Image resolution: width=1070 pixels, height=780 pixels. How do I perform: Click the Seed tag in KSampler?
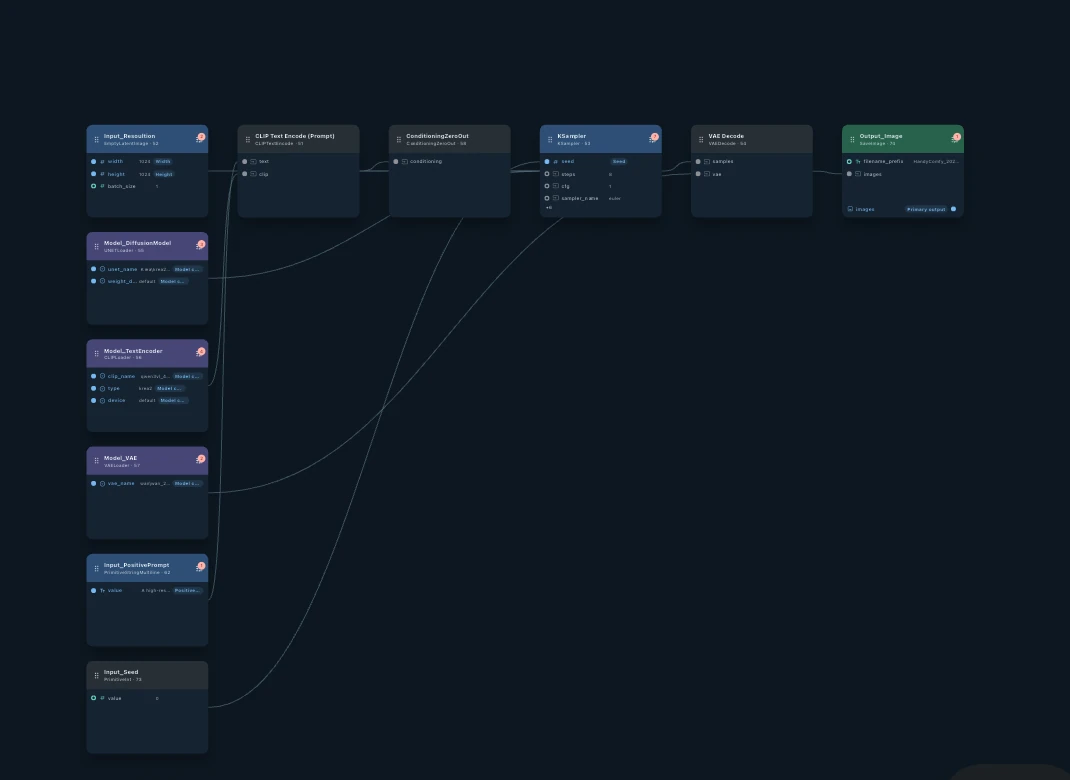619,162
